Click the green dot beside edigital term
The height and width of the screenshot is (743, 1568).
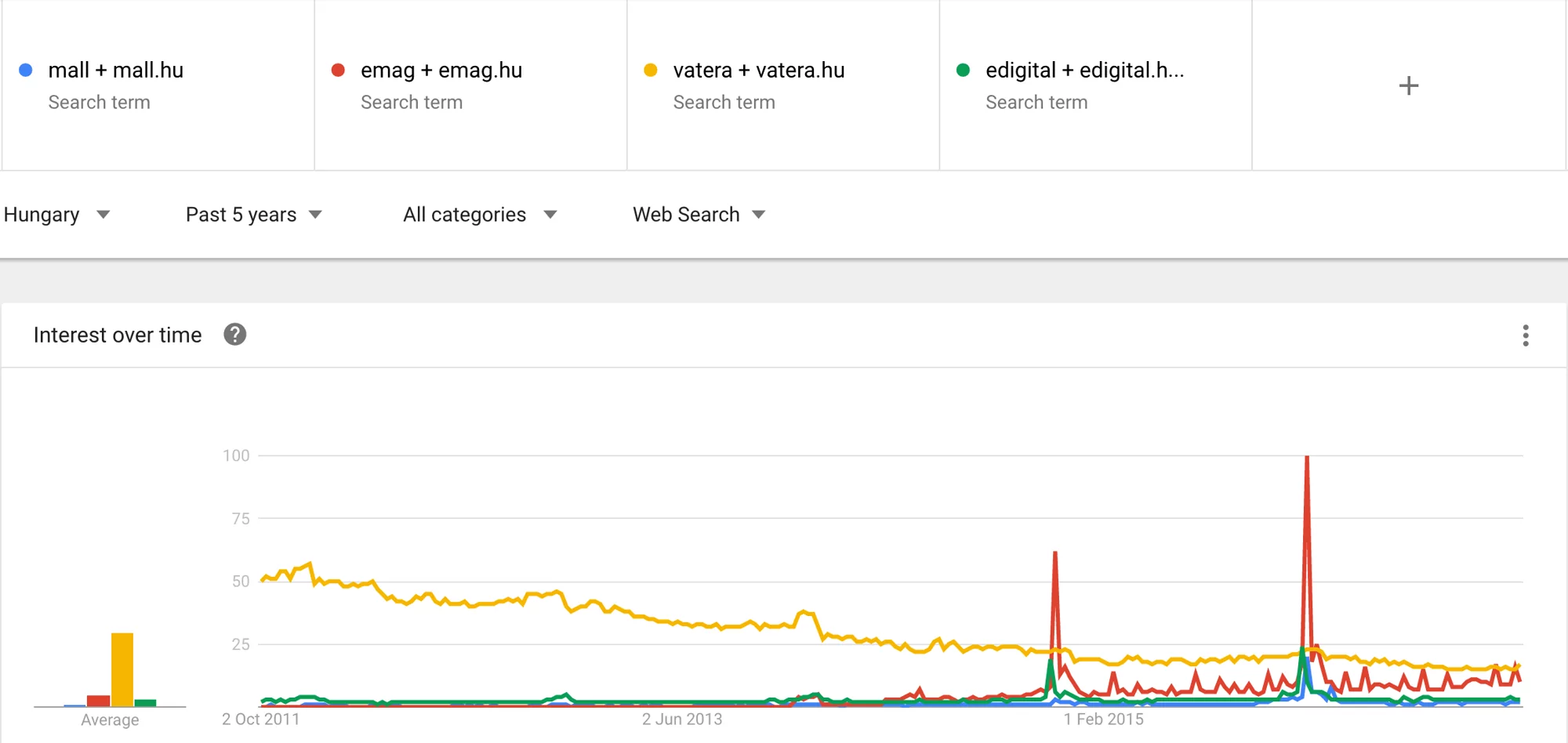[963, 71]
